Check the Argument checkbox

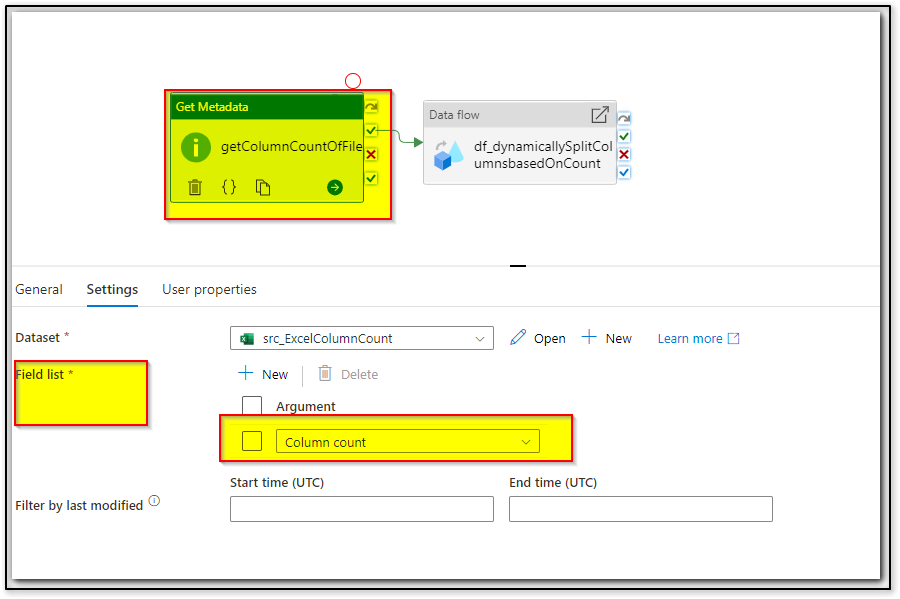coord(251,406)
